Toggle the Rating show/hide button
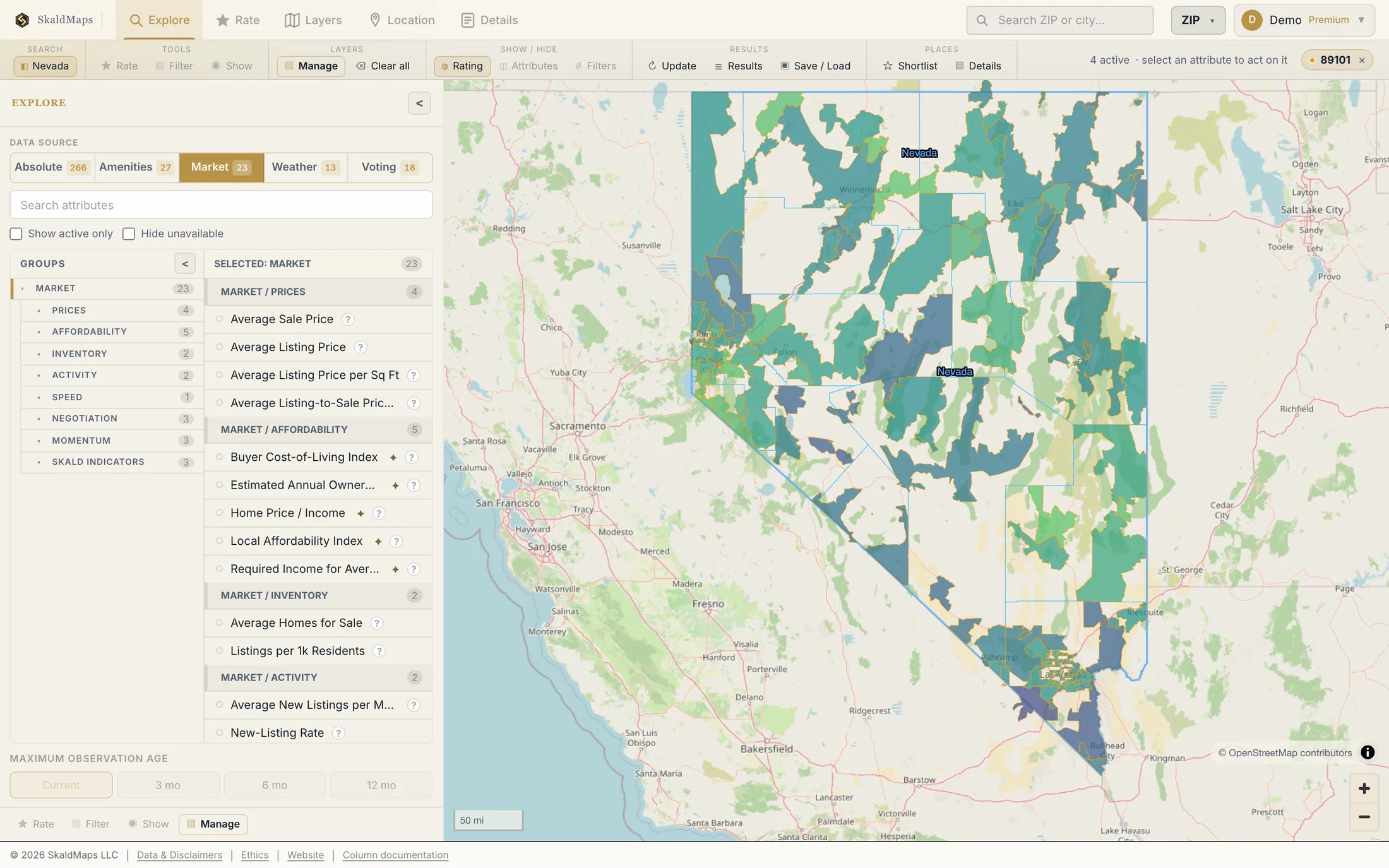This screenshot has width=1389, height=868. [x=462, y=66]
